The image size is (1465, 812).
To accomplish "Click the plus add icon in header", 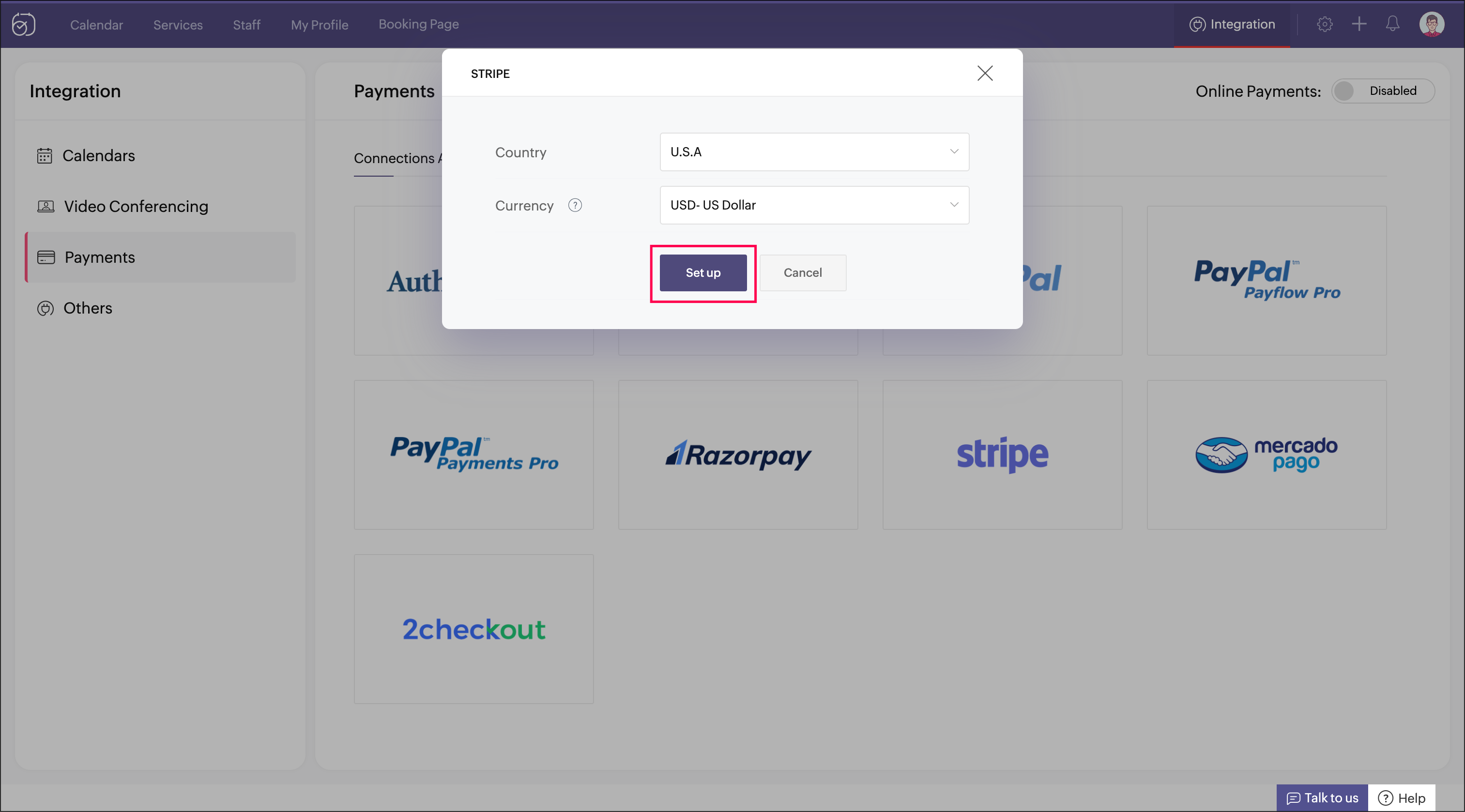I will tap(1359, 24).
